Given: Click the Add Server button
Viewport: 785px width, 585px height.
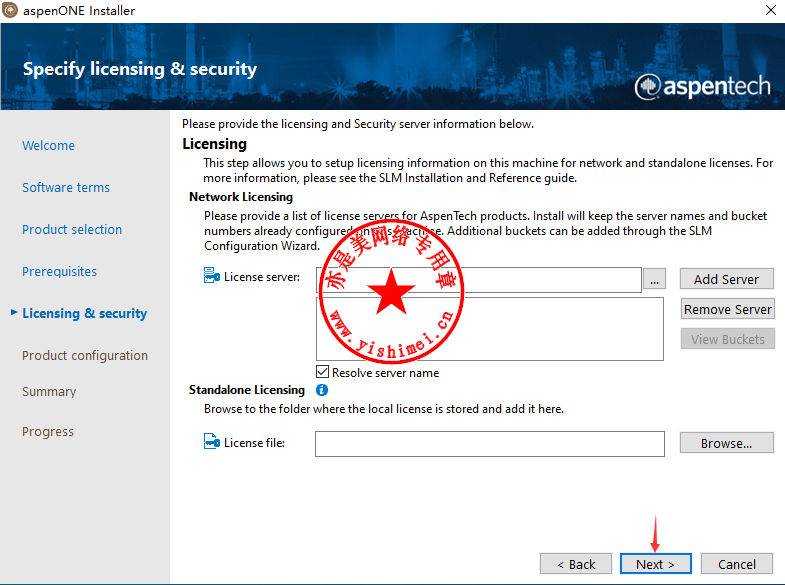Looking at the screenshot, I should point(726,279).
